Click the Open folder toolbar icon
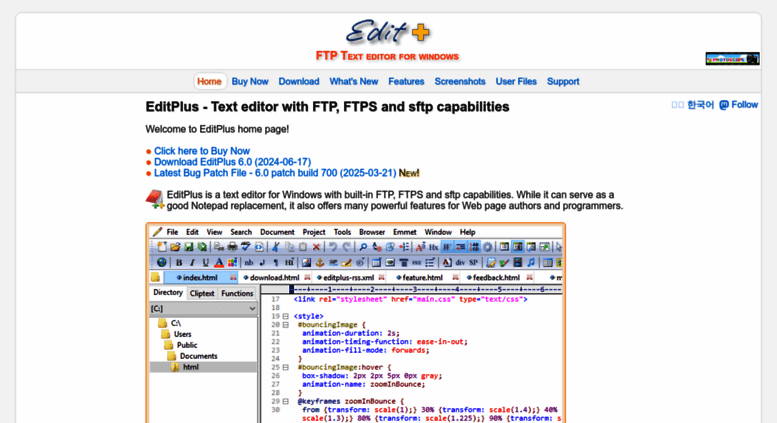The image size is (777, 423). coord(175,247)
